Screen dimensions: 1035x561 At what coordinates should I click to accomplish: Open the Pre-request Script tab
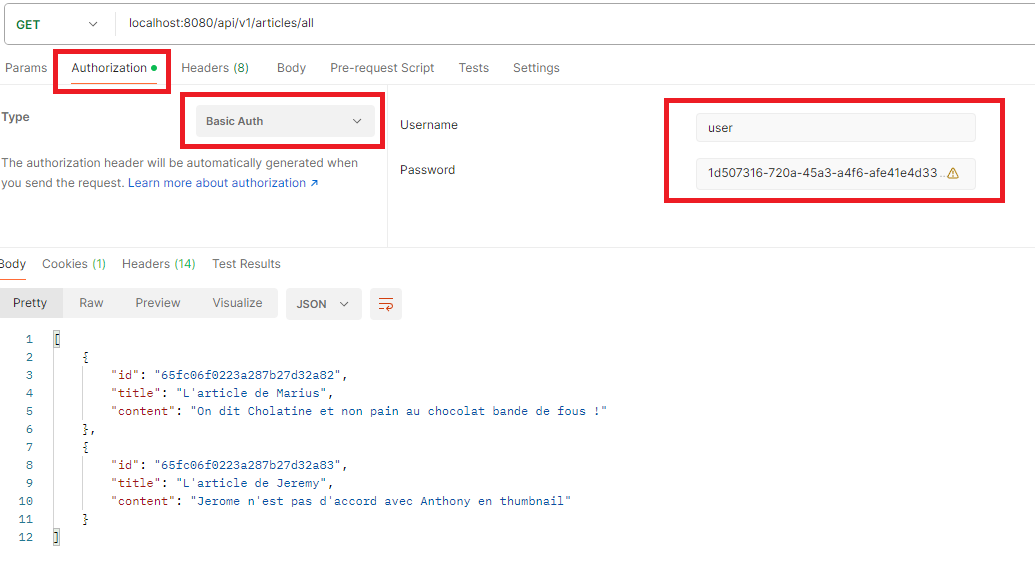pyautogui.click(x=382, y=68)
